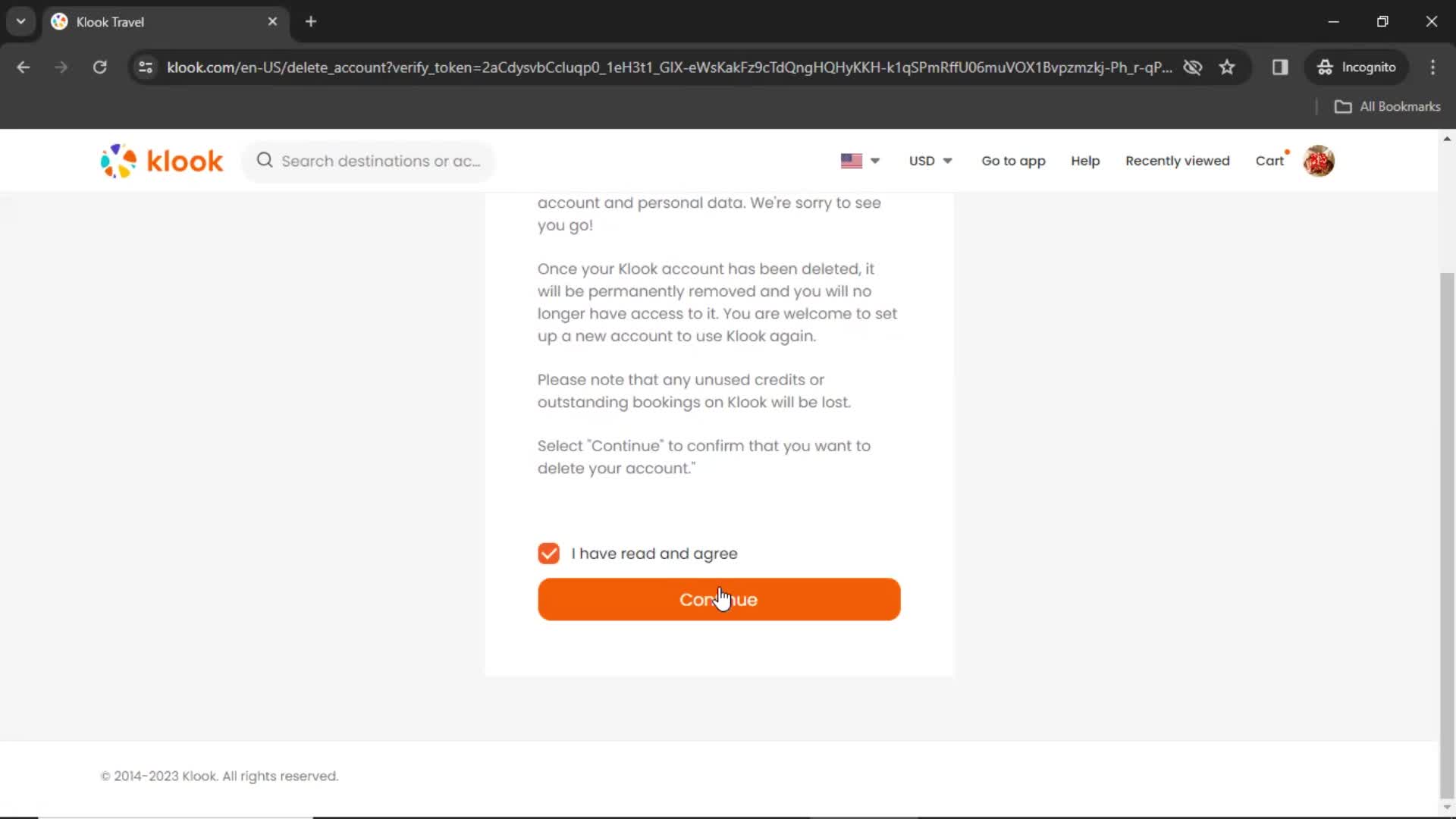Click the Go to app icon
The width and height of the screenshot is (1456, 819).
tap(1015, 161)
